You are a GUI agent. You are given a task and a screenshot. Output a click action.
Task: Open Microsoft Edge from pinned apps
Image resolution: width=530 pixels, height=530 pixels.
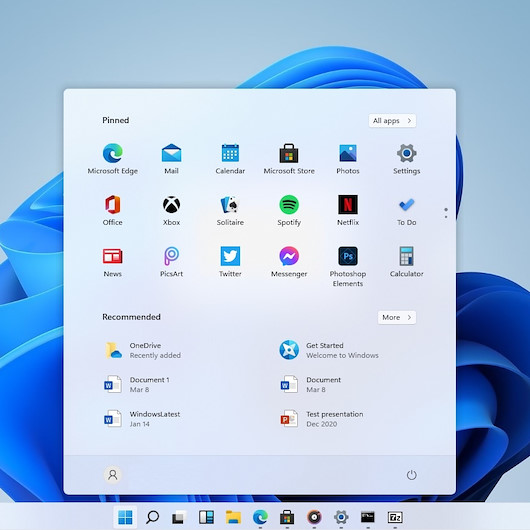click(x=113, y=159)
